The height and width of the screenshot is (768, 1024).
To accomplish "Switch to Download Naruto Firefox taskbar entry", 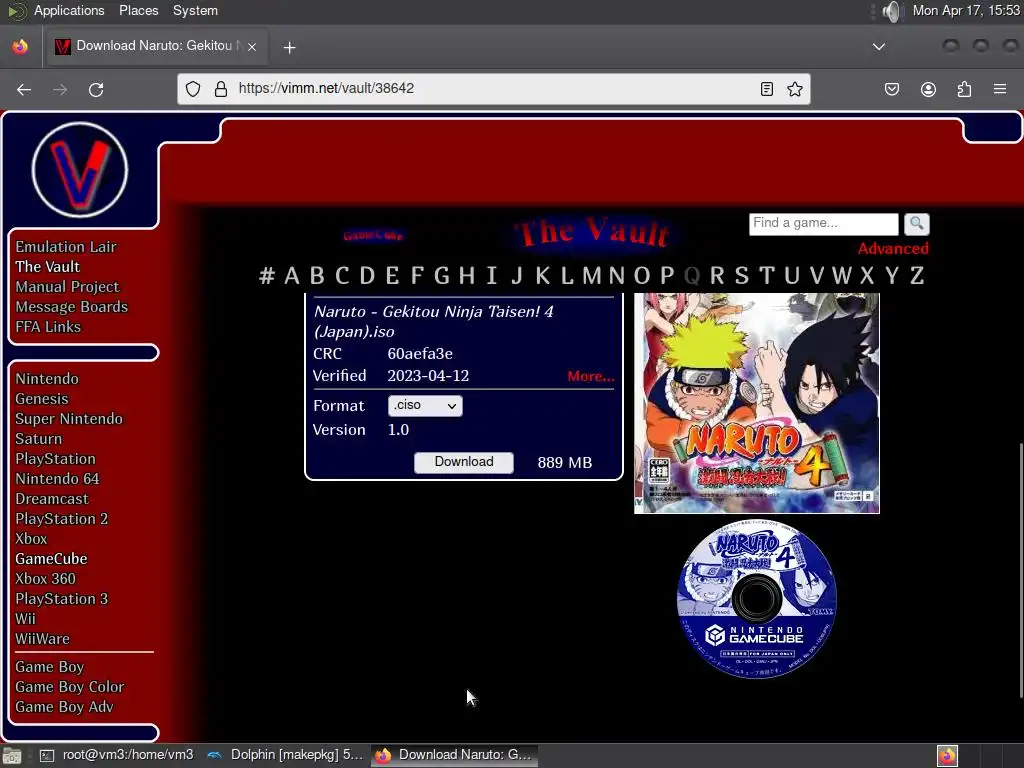I will click(x=455, y=755).
